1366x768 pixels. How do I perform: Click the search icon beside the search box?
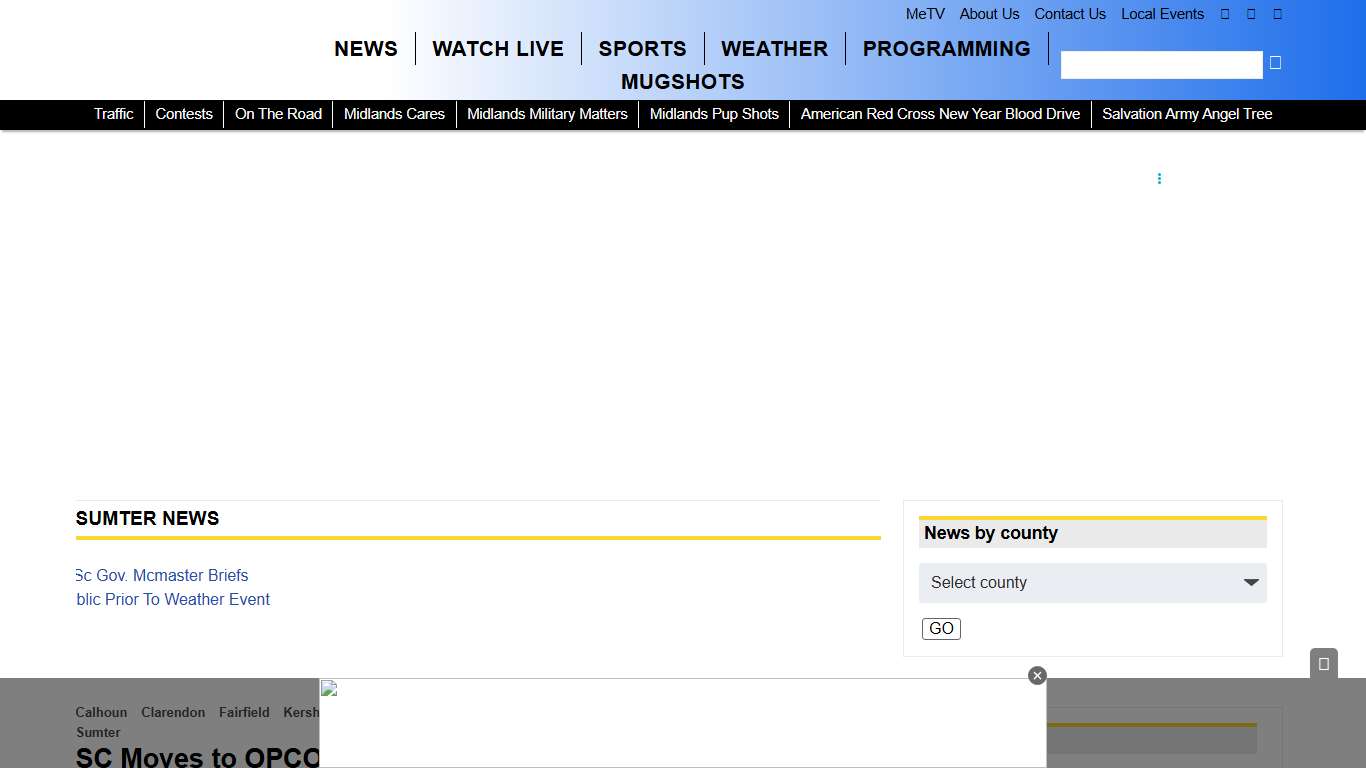[1275, 63]
